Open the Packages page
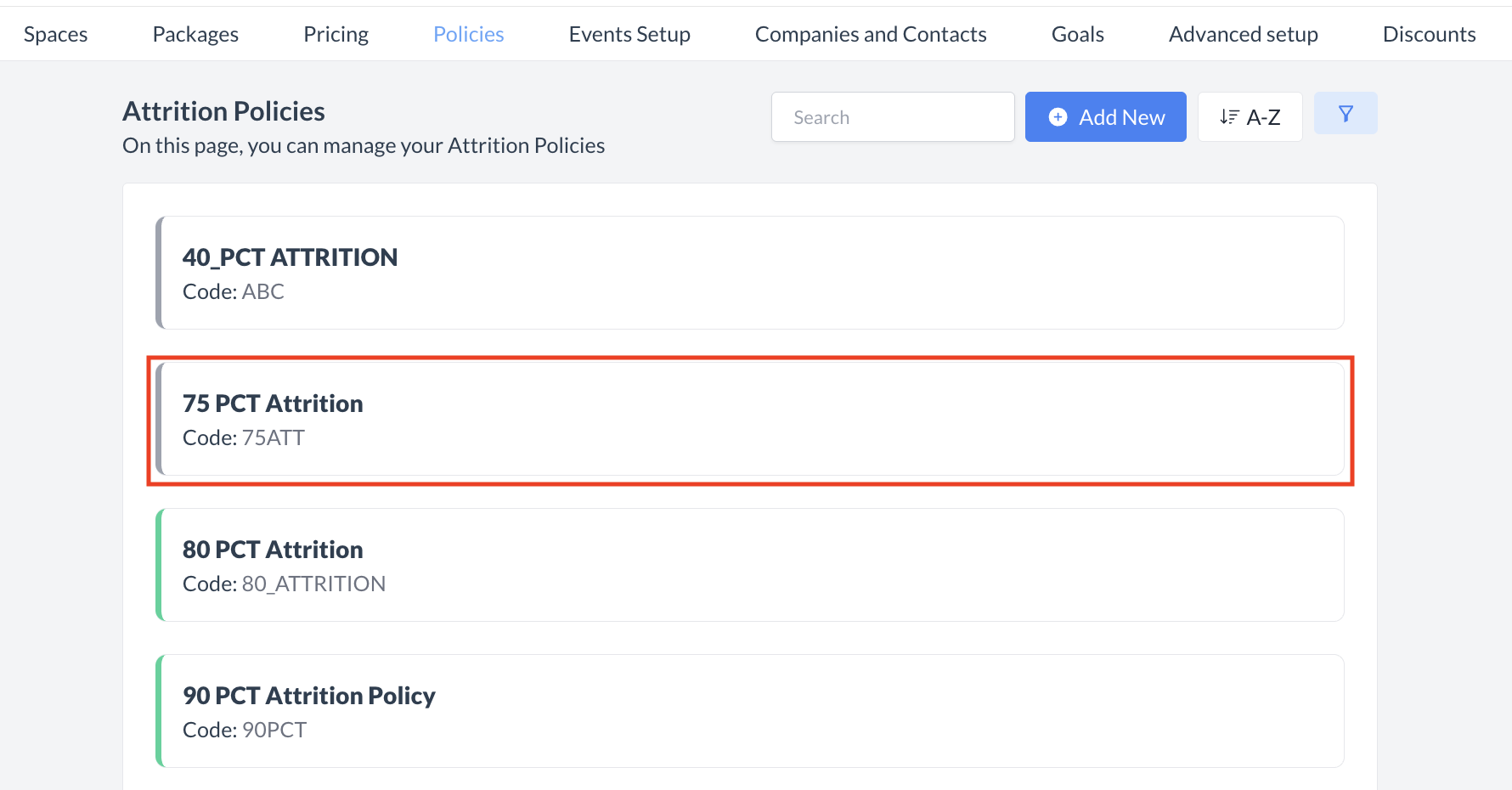The height and width of the screenshot is (790, 1512). [195, 34]
